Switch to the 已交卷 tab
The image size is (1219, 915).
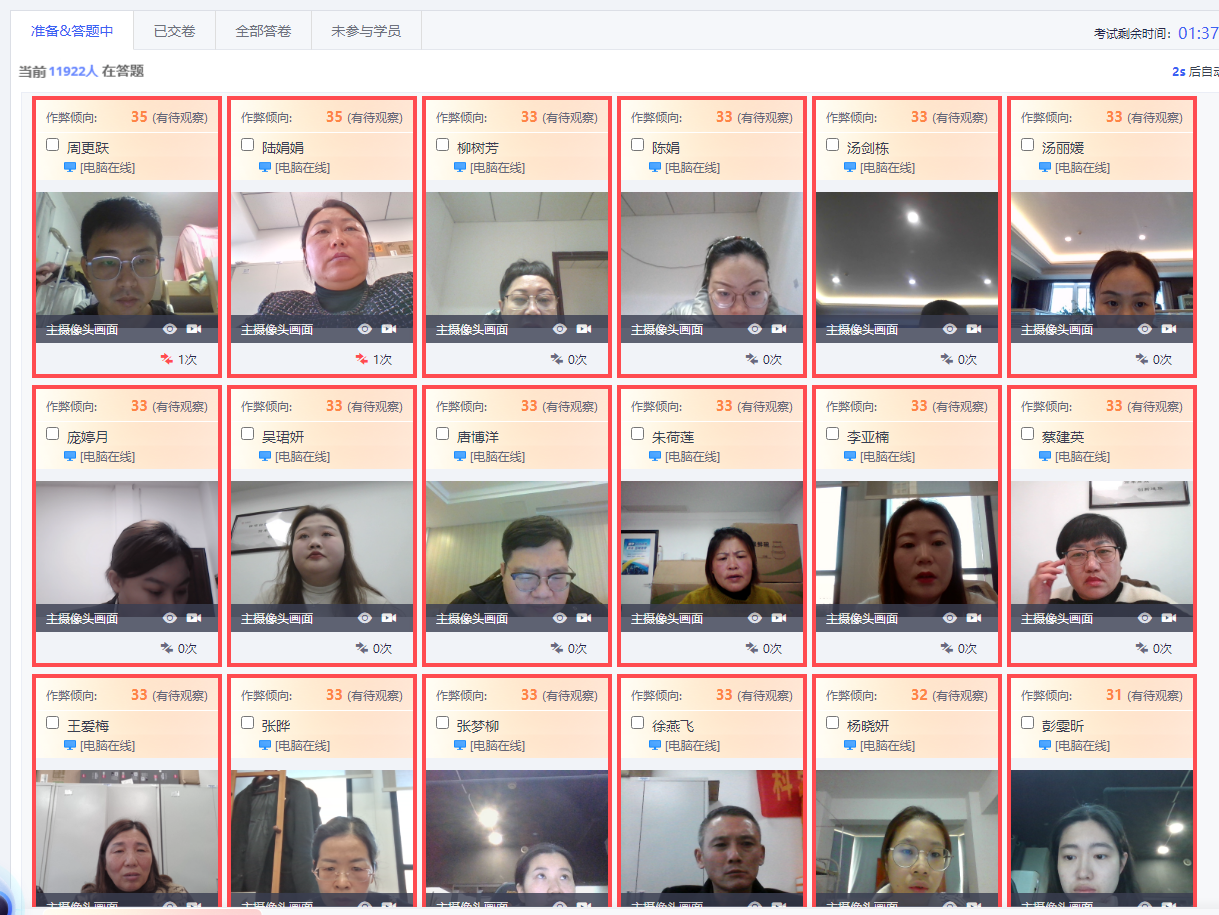(x=174, y=31)
